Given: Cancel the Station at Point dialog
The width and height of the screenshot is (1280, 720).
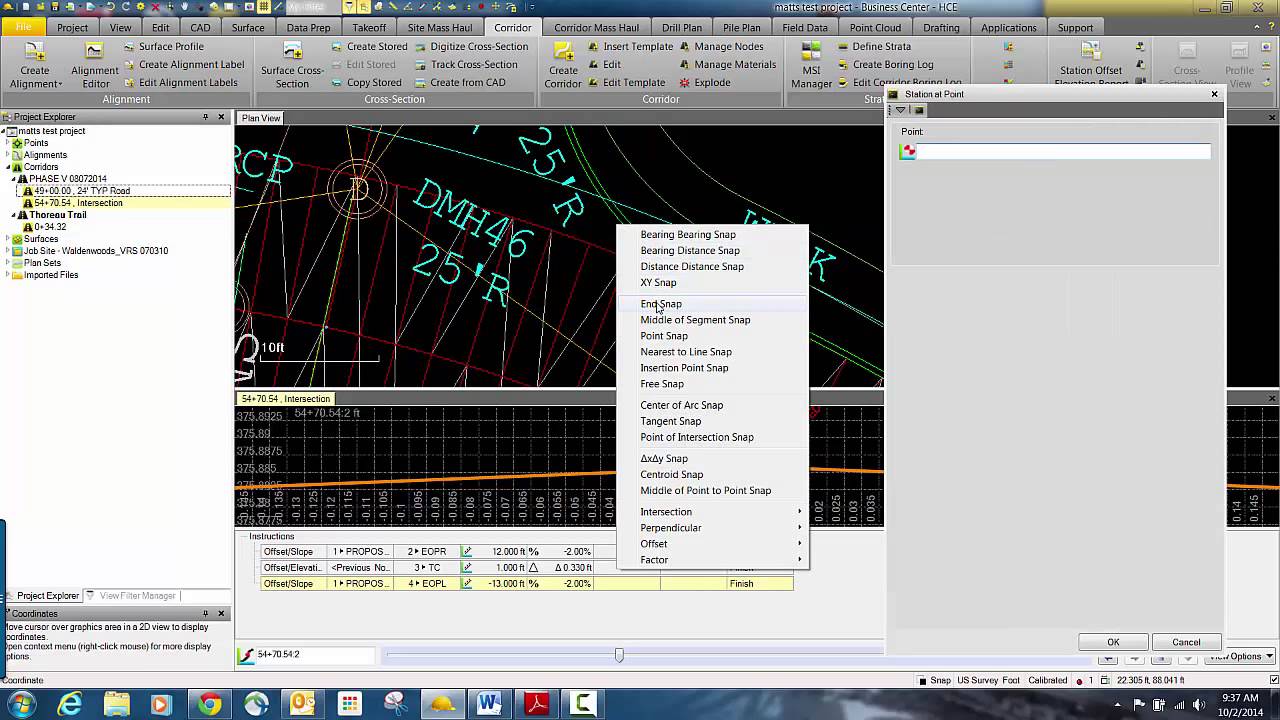Looking at the screenshot, I should coord(1186,642).
